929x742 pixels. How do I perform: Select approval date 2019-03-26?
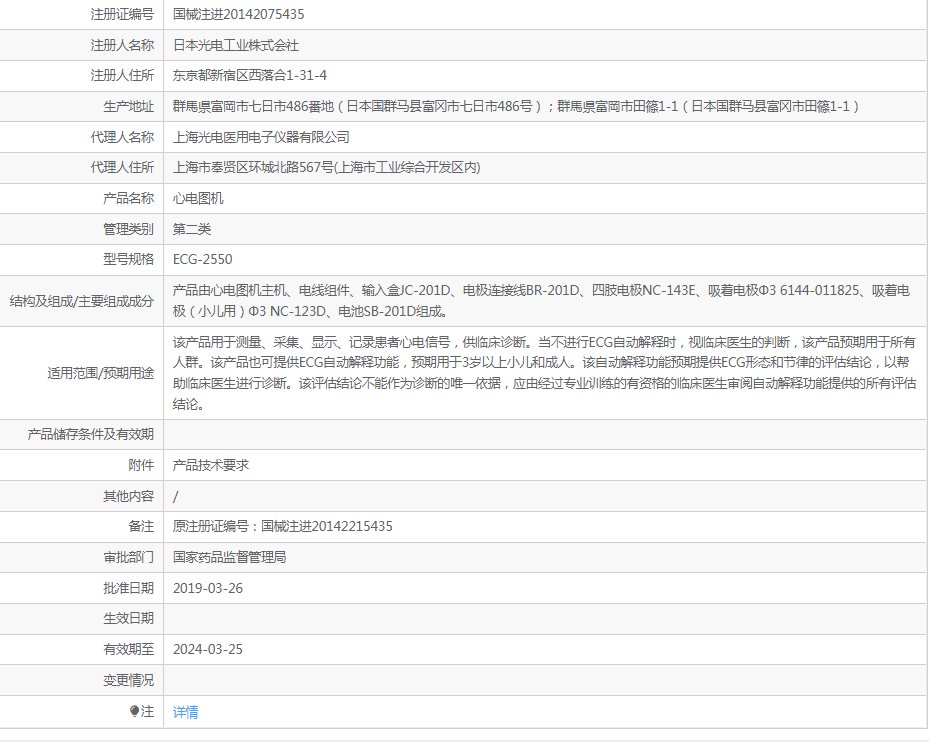coord(208,588)
